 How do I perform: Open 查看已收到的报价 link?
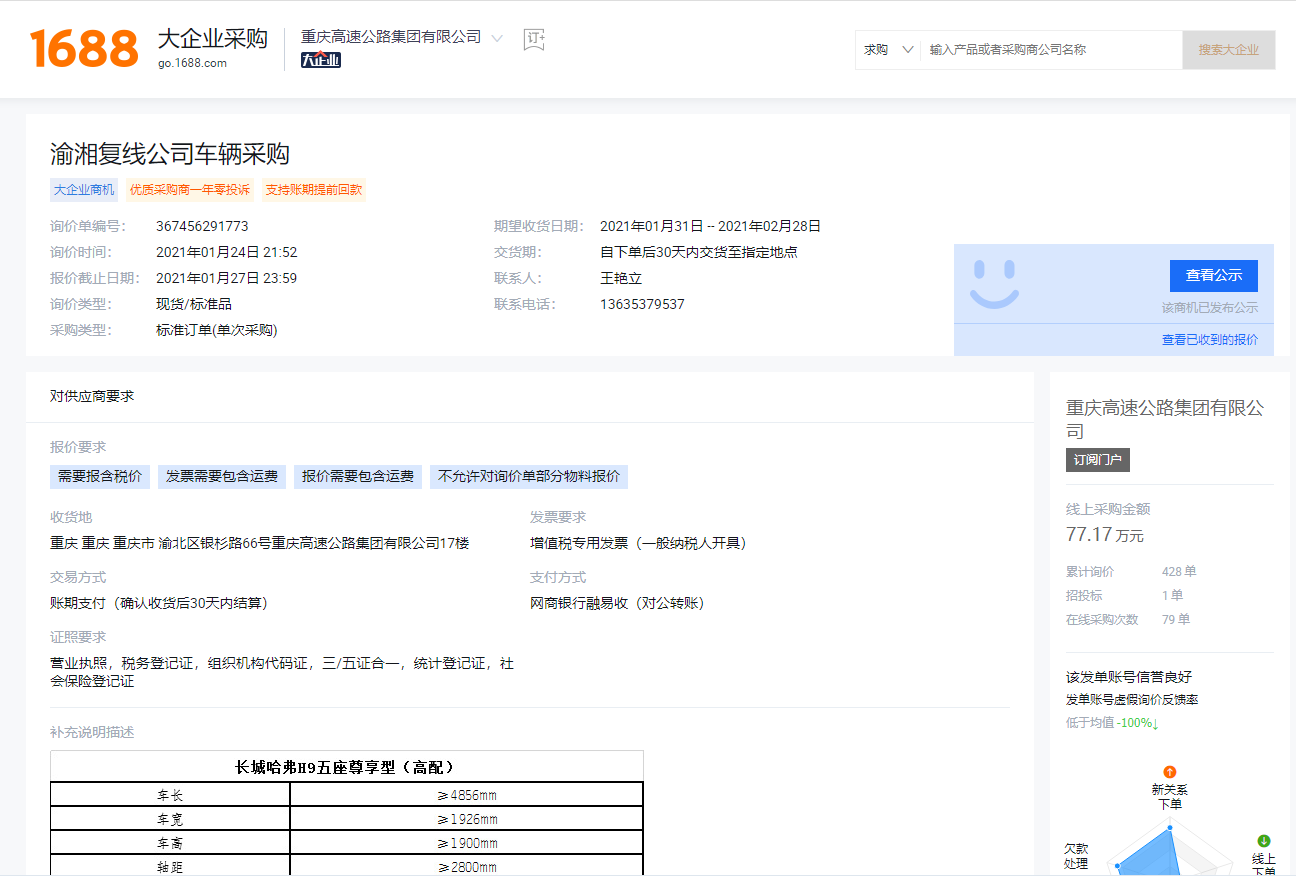[x=1210, y=340]
